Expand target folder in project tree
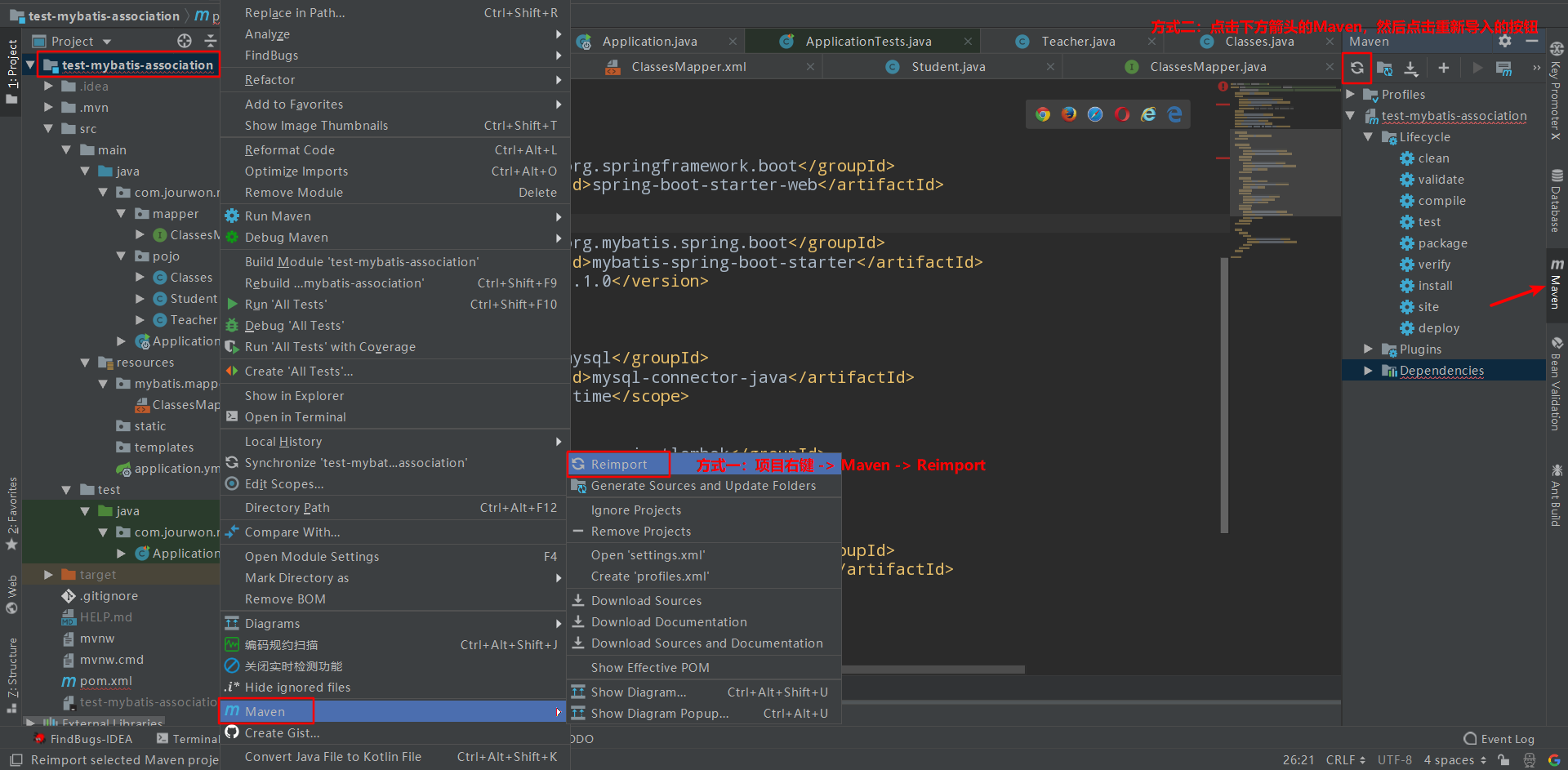 click(48, 575)
